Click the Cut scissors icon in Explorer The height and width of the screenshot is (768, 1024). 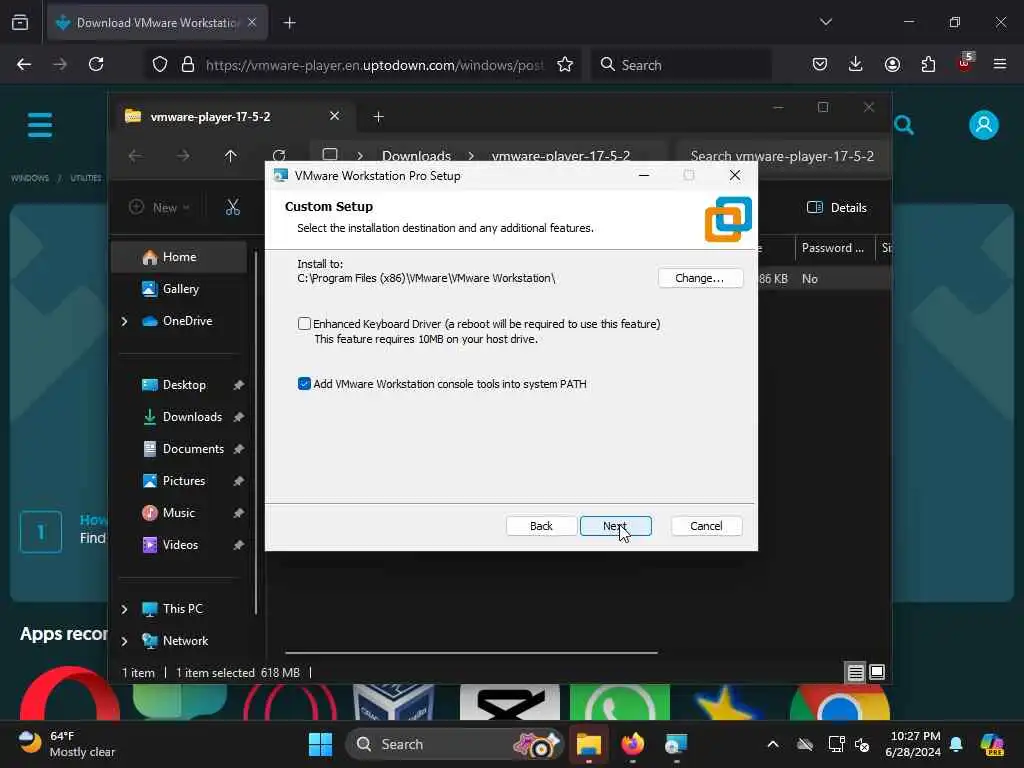pos(232,208)
